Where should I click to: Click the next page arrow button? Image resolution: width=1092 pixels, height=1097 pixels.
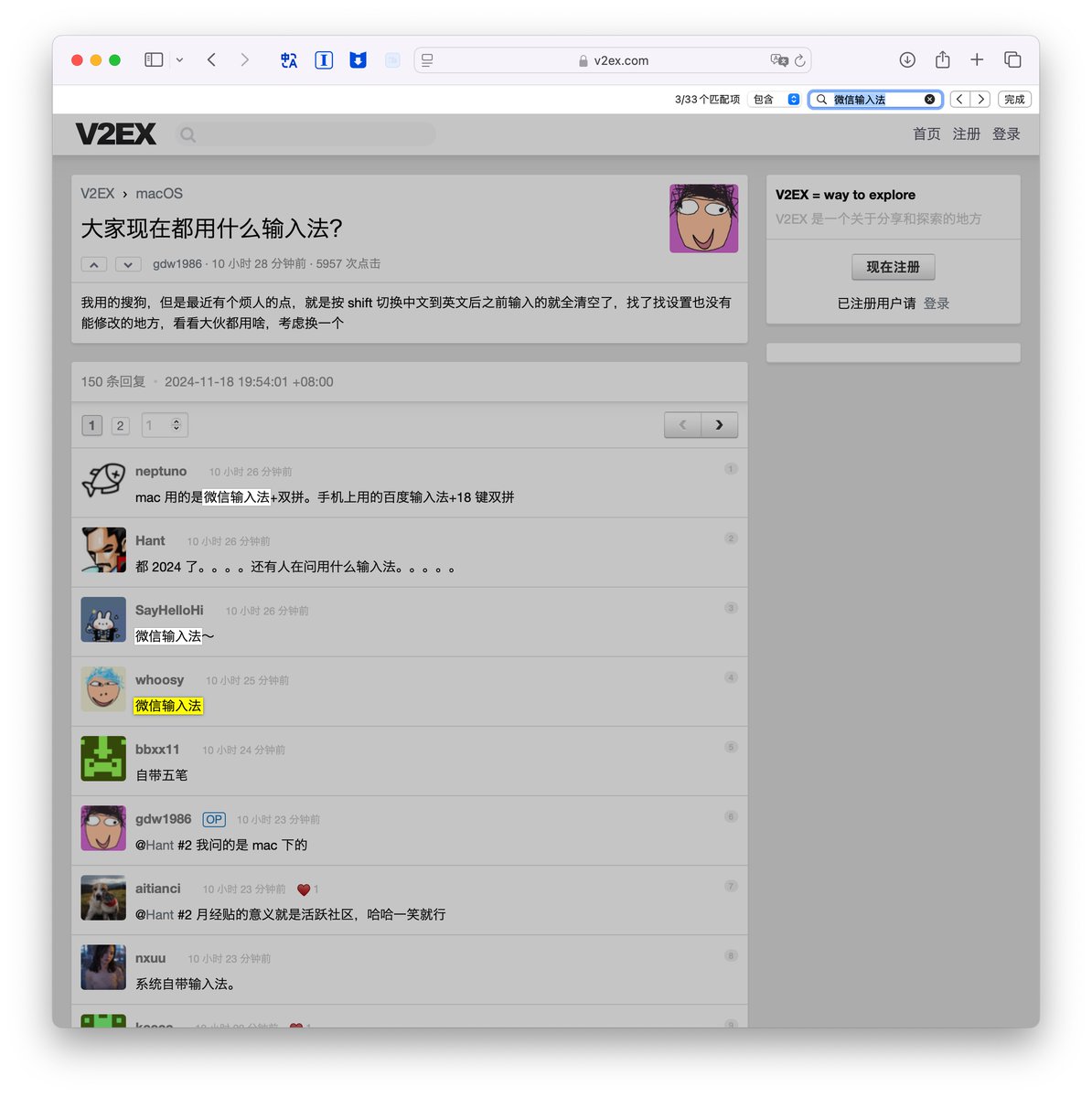[720, 425]
